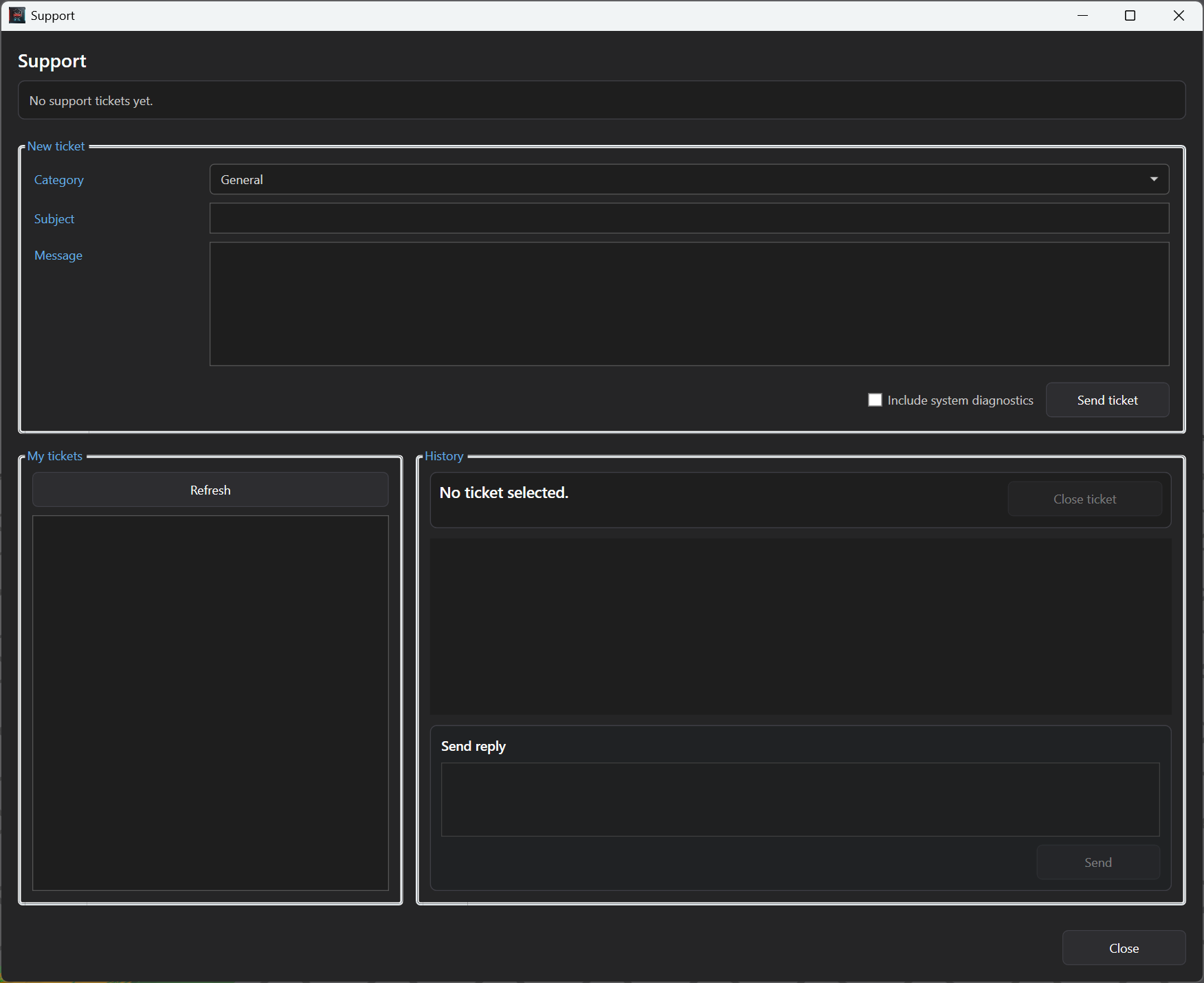Click the 'Send reply' heading

pos(473,746)
